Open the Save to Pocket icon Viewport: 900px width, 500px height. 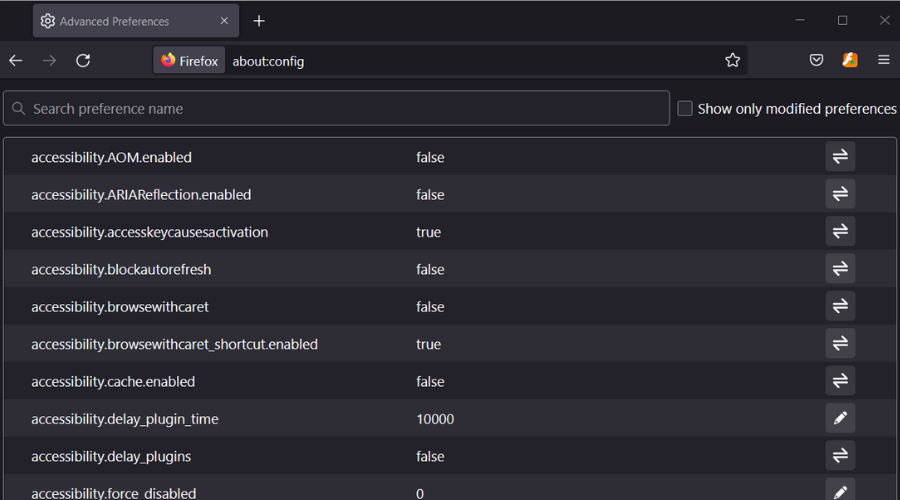(x=816, y=60)
